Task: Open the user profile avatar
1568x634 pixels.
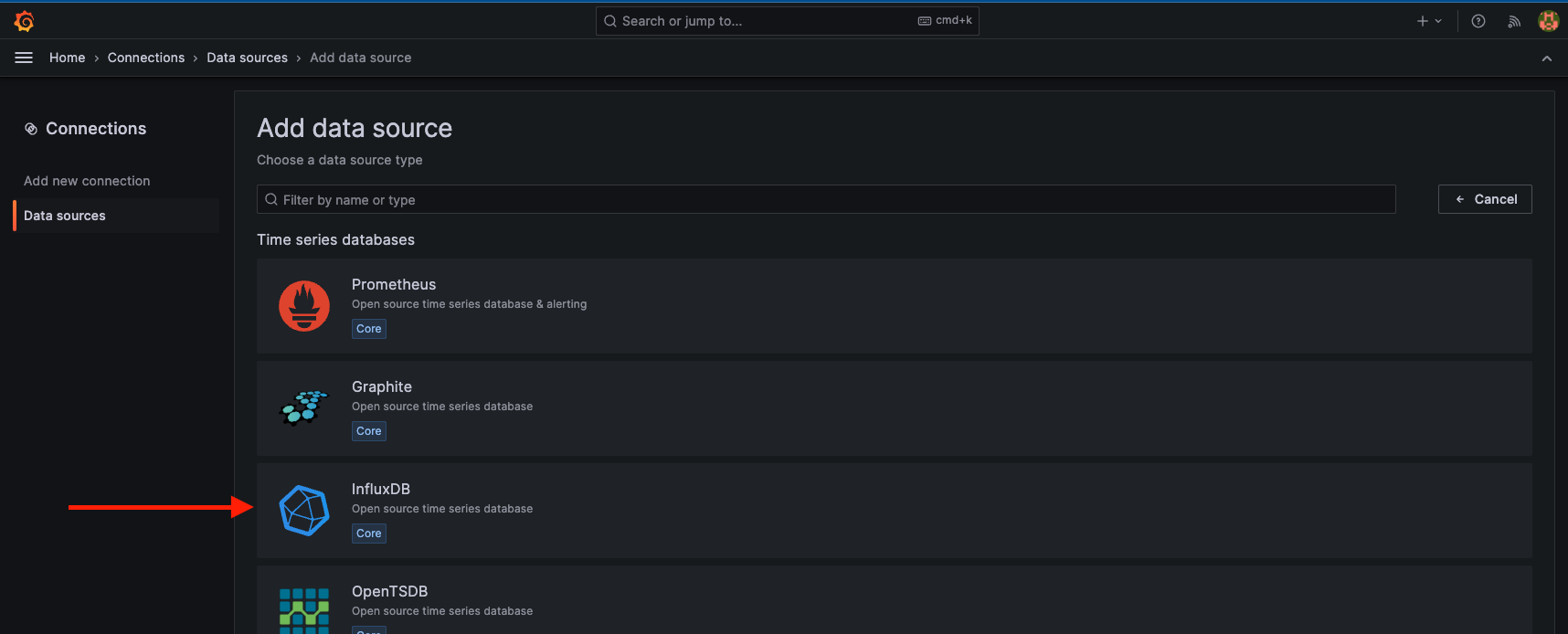Action: point(1548,21)
